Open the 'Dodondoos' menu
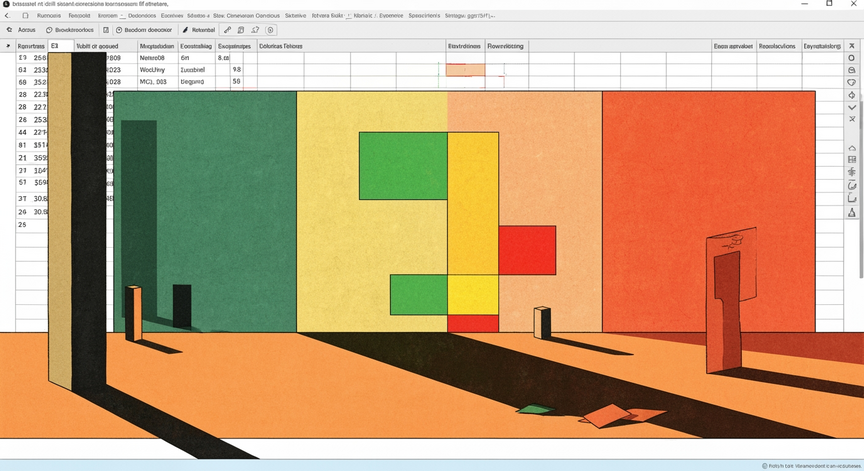This screenshot has height=471, width=864. tap(142, 16)
